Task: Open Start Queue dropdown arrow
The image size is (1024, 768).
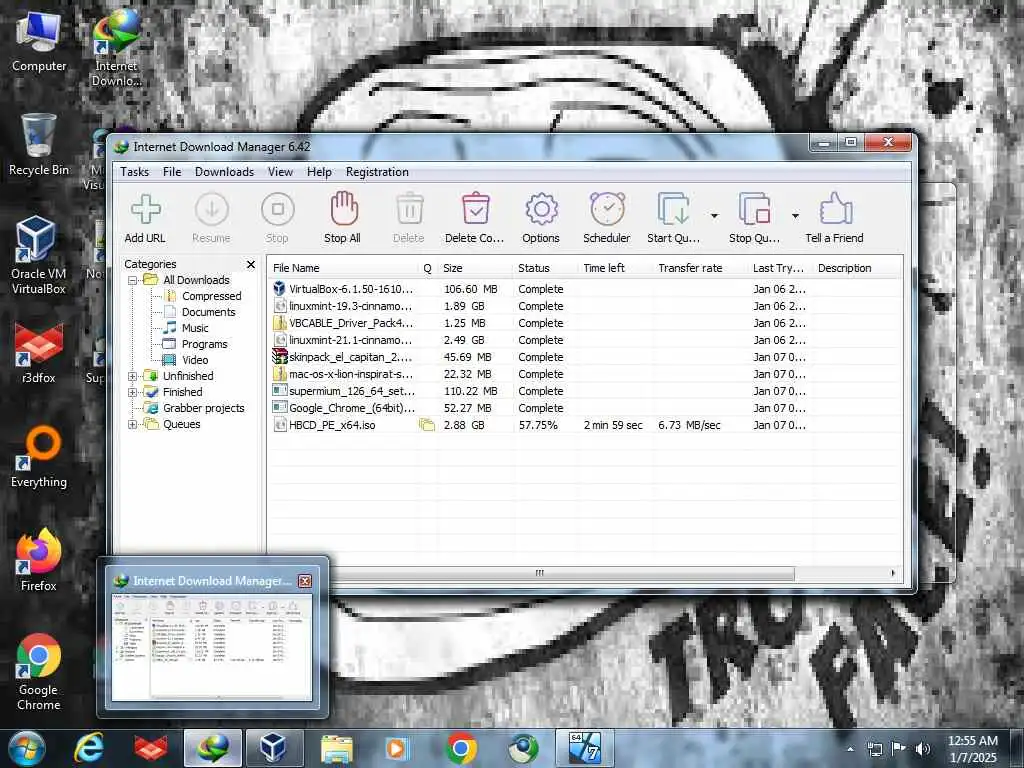Action: point(714,216)
